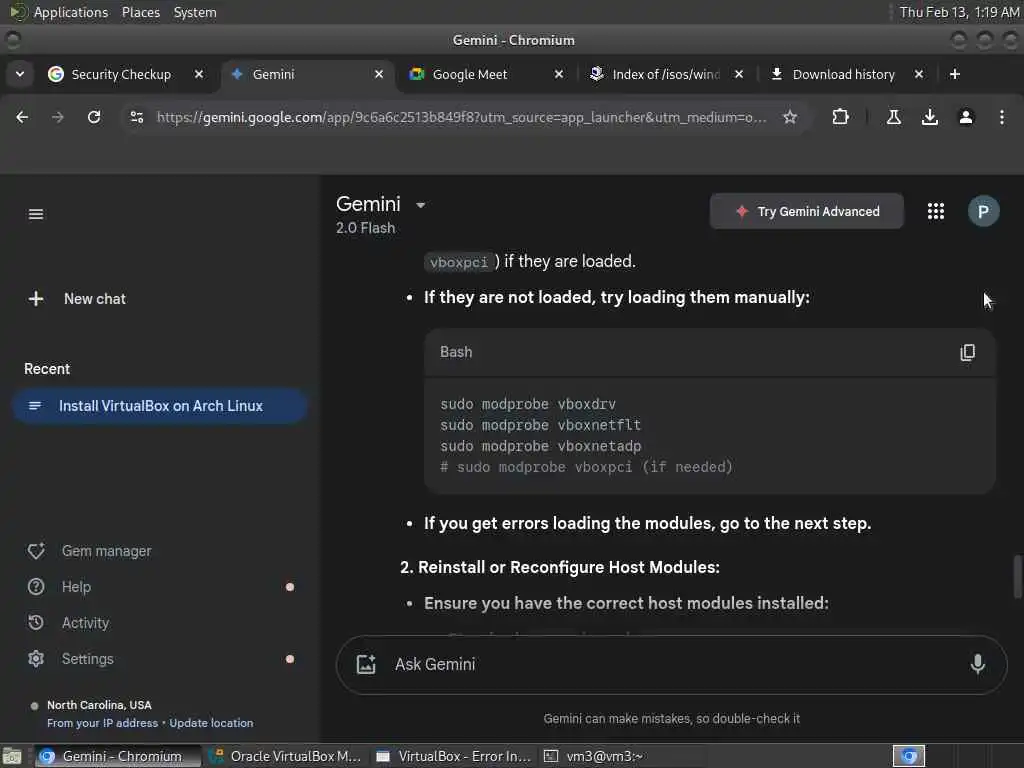Click the sudo modprobe vboxnetflt line
The width and height of the screenshot is (1024, 768).
[540, 425]
